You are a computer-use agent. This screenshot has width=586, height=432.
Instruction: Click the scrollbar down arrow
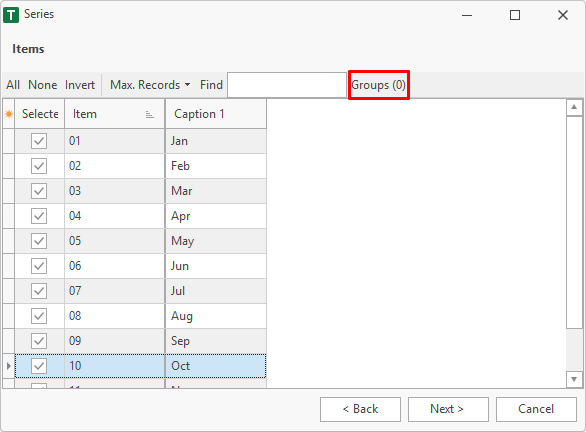(574, 379)
